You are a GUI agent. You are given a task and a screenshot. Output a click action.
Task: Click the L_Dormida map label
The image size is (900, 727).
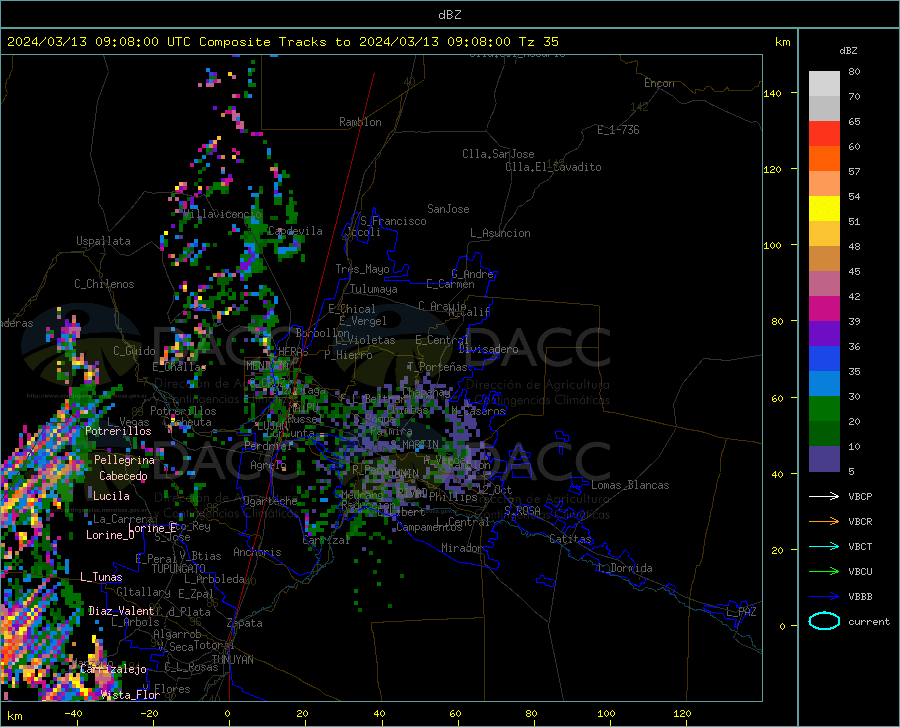click(624, 568)
